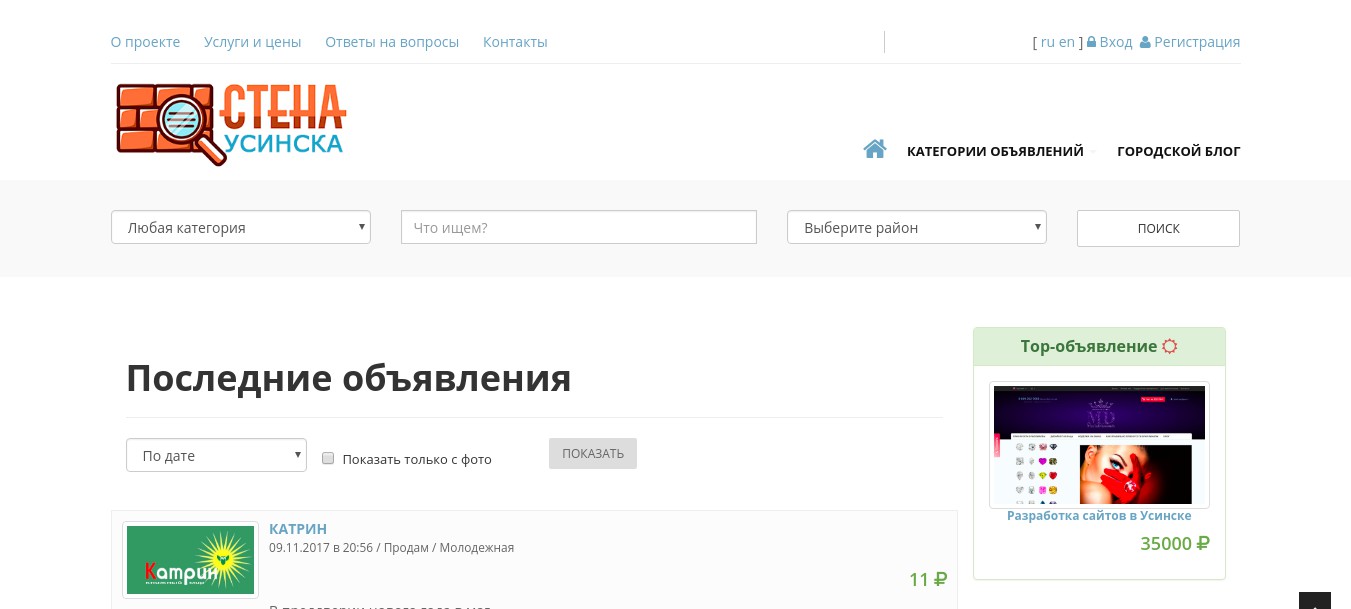1351x609 pixels.
Task: Click the ПОКАЗАТЬ filter button
Action: point(593,453)
